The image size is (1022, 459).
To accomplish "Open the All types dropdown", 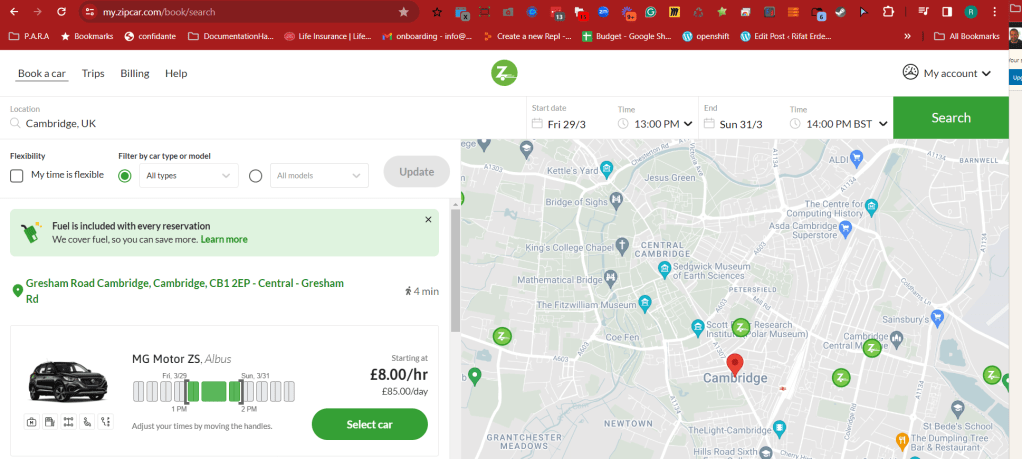I will click(x=189, y=175).
